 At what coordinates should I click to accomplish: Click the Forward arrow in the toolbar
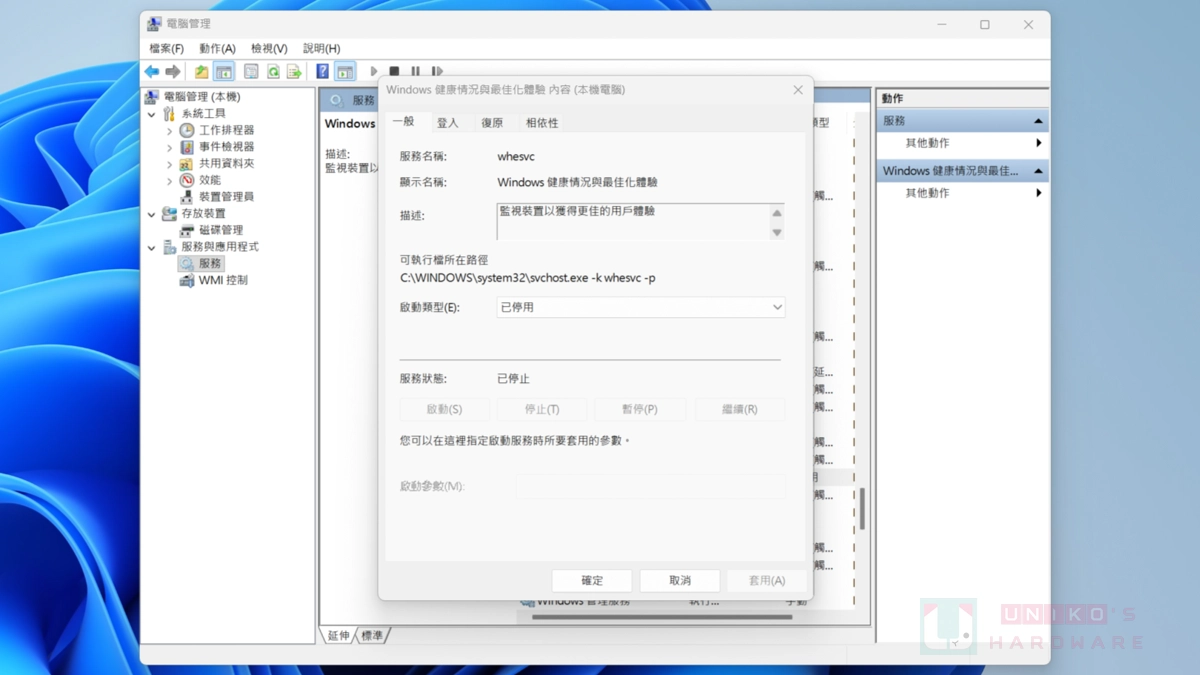(x=173, y=72)
